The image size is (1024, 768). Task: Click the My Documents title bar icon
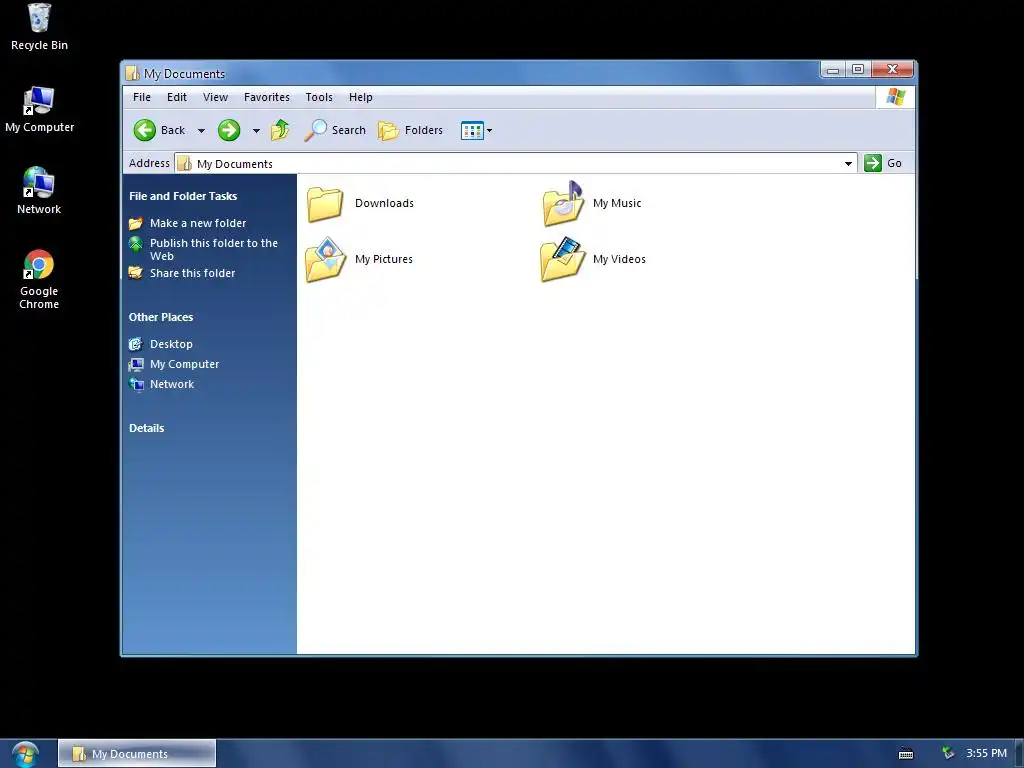click(133, 73)
